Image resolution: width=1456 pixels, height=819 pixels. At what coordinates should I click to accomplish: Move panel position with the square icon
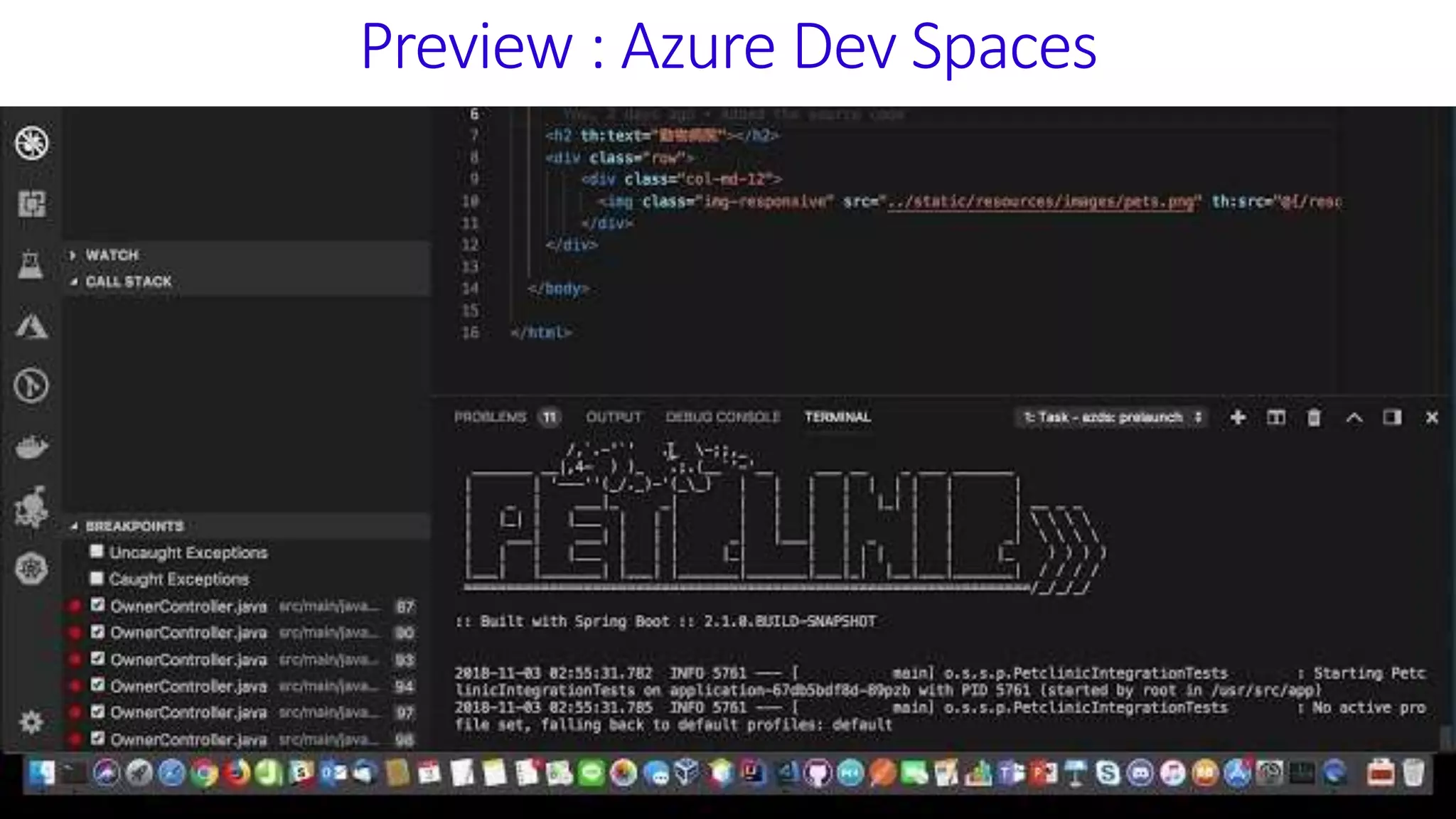(x=1392, y=417)
